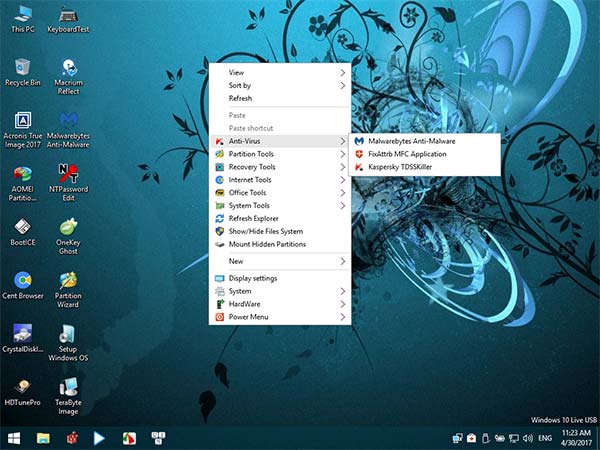Launch FixAttrb MFC Application
The width and height of the screenshot is (600, 450).
tap(424, 154)
